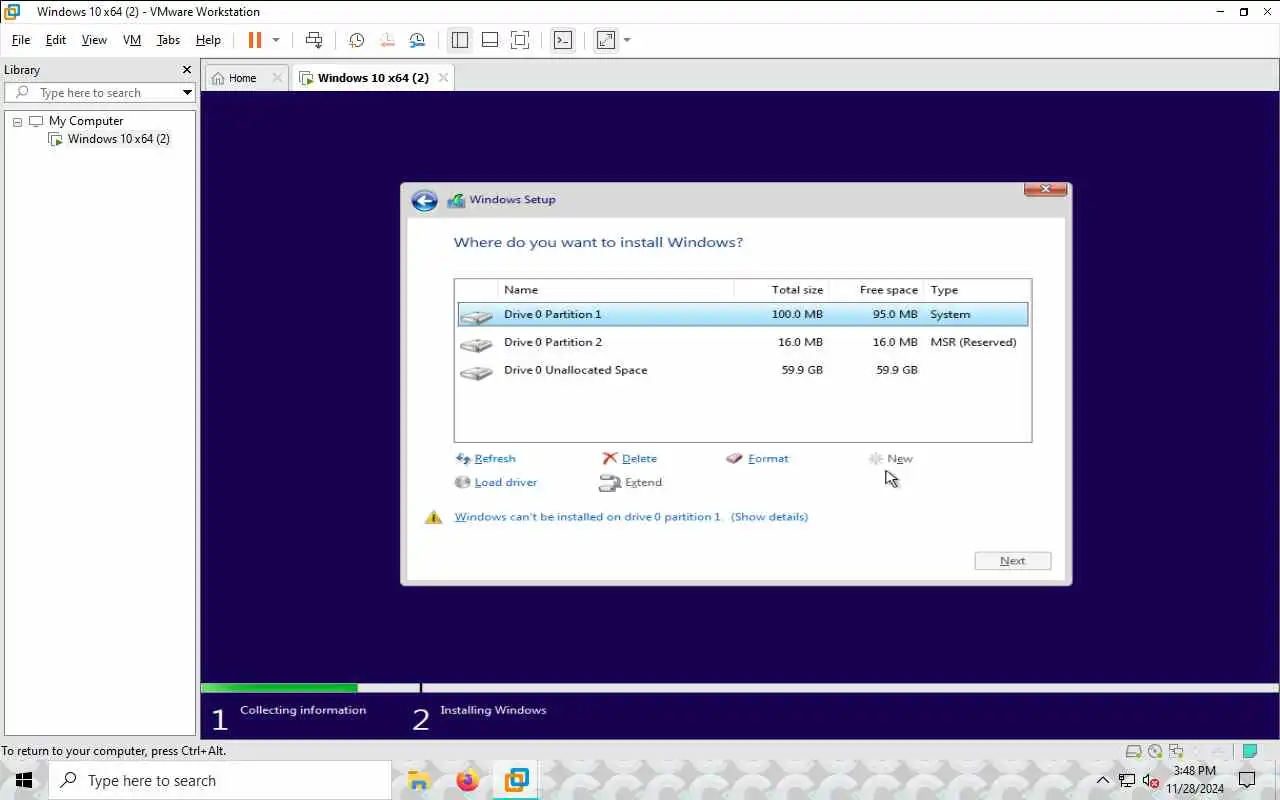Click the CD/DVD device status icon
The image size is (1280, 800).
click(x=1155, y=751)
